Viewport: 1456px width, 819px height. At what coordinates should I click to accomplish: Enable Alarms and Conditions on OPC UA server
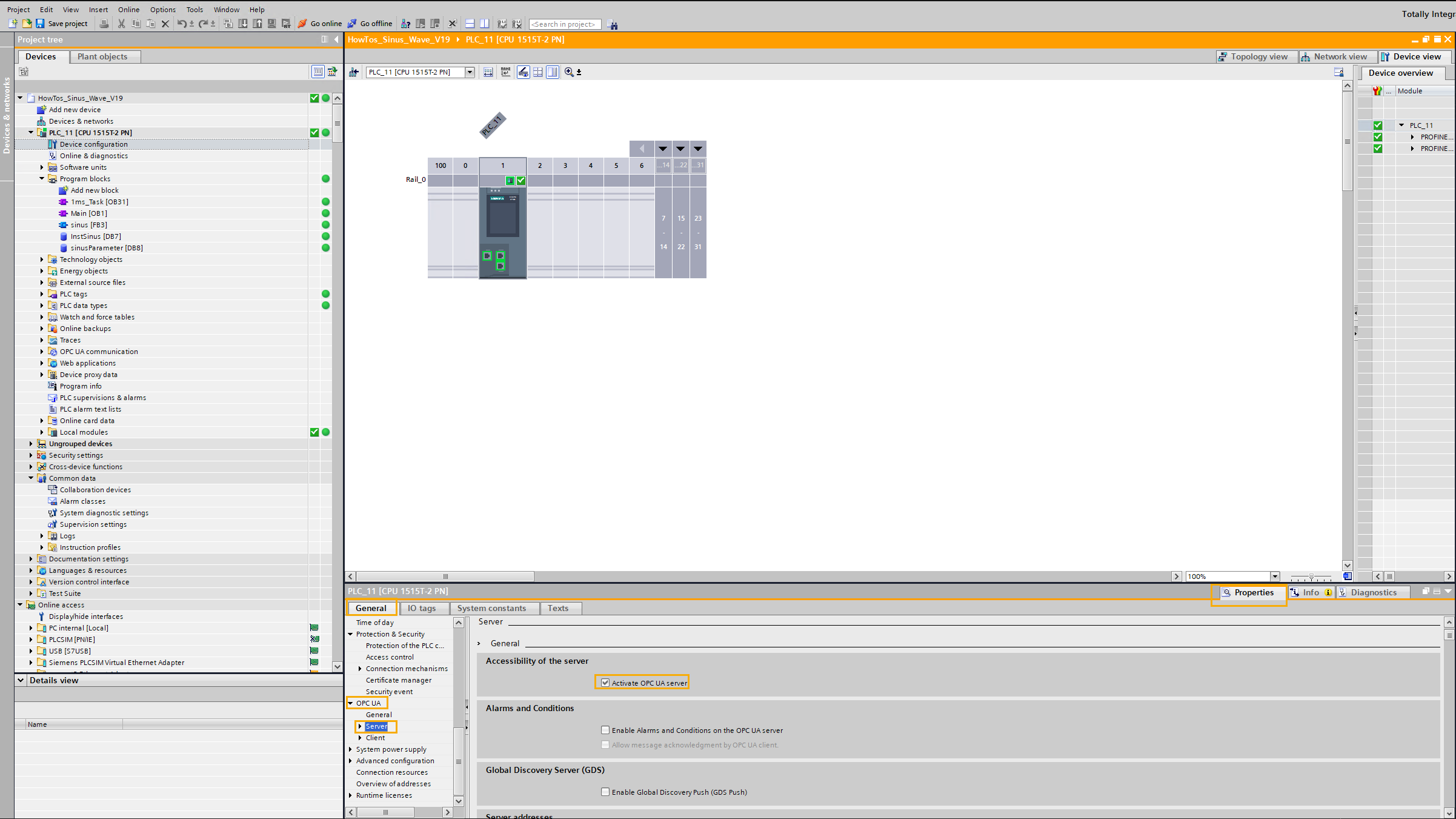point(605,730)
